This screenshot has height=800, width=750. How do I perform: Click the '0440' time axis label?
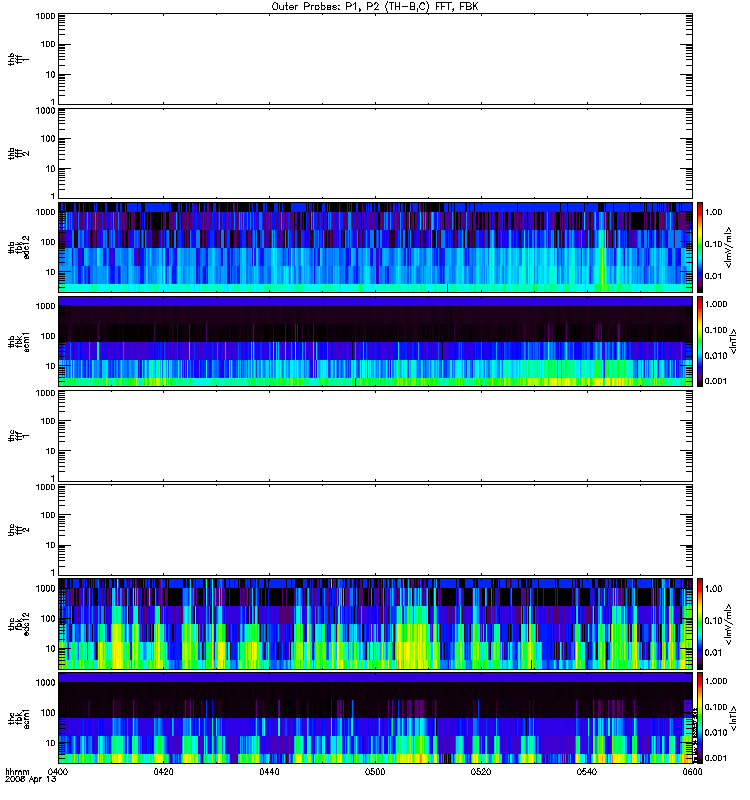[269, 771]
